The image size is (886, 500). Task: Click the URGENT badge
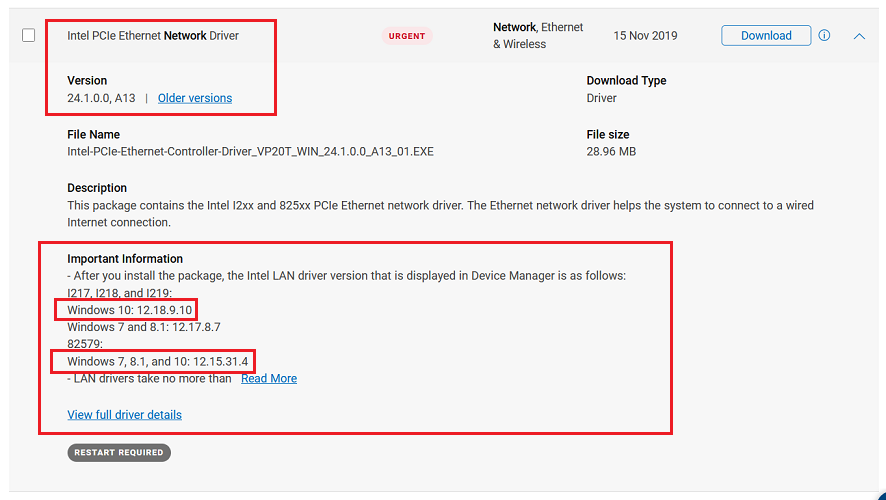click(x=407, y=36)
